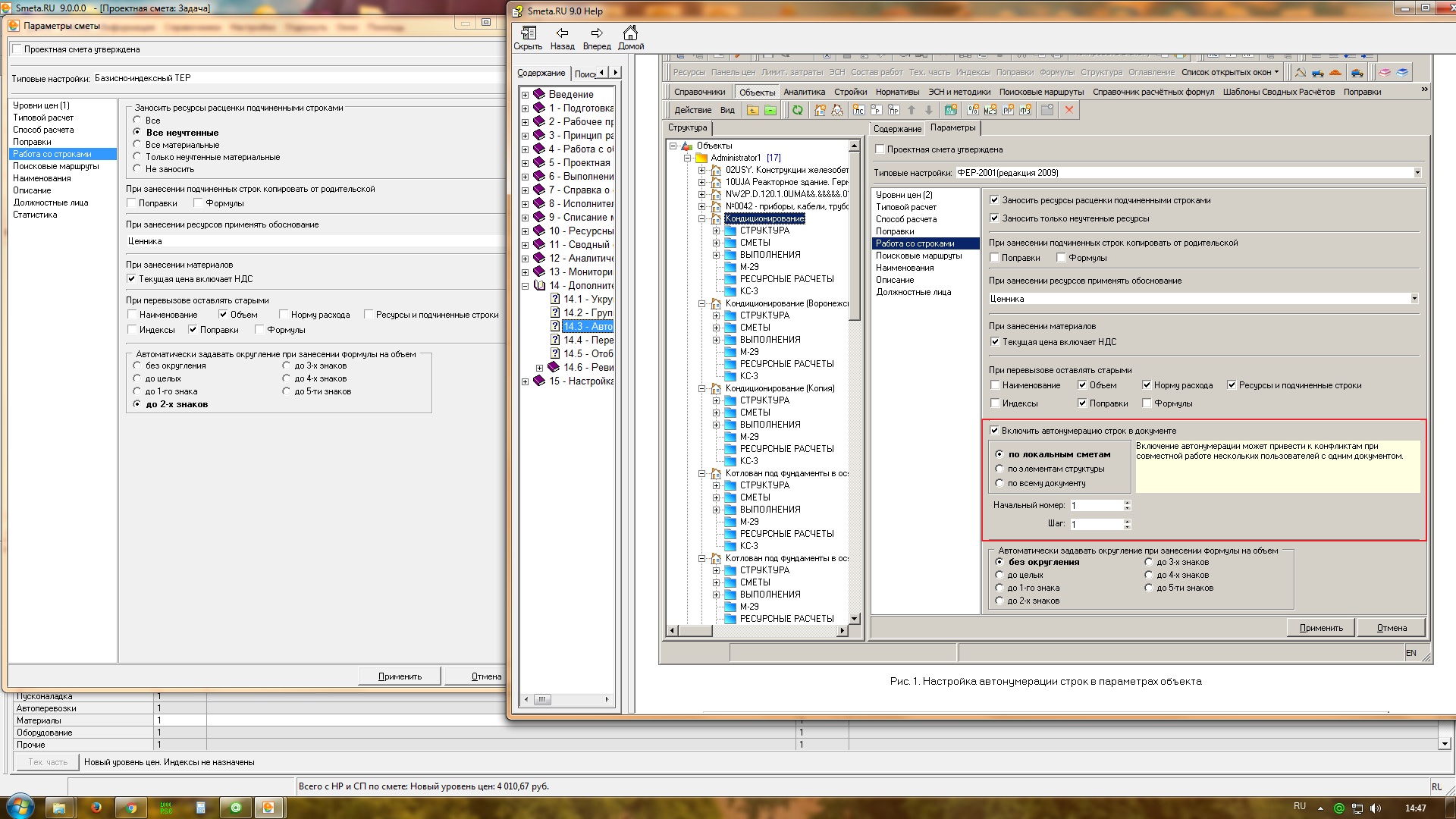Open the Windows Start menu
The height and width of the screenshot is (819, 1456).
(20, 807)
